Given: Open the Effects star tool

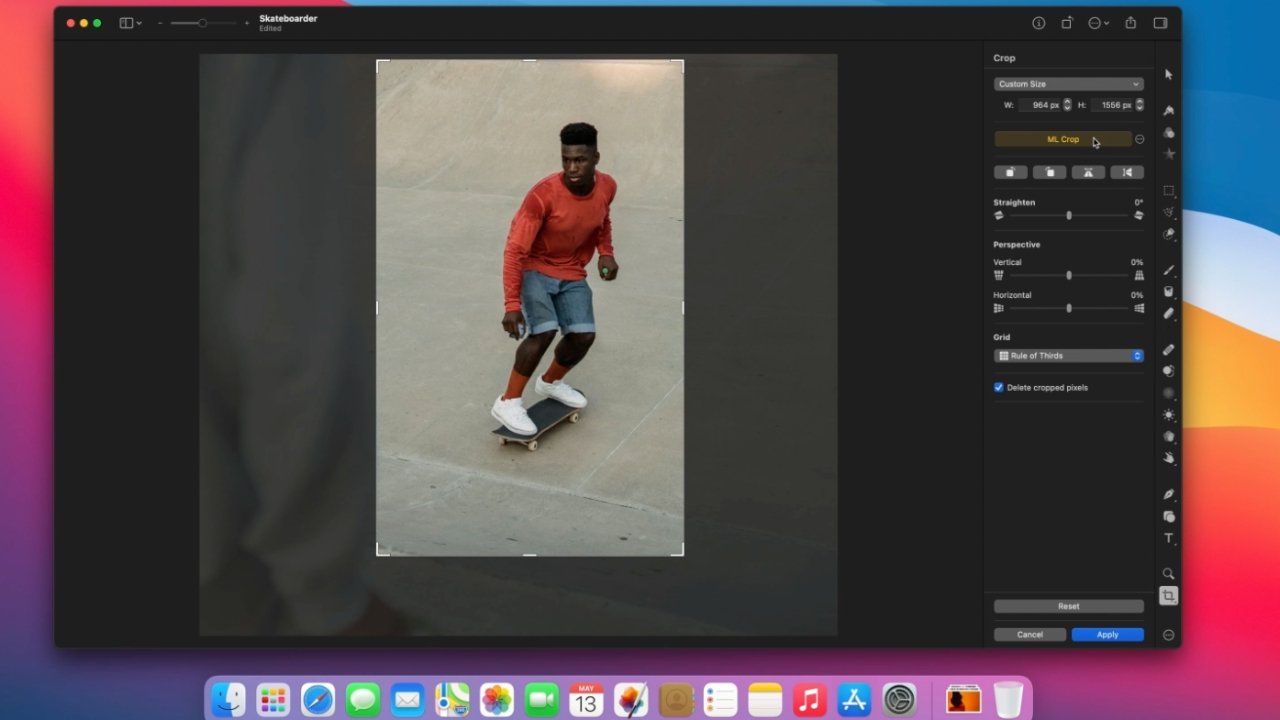Looking at the screenshot, I should (1168, 154).
